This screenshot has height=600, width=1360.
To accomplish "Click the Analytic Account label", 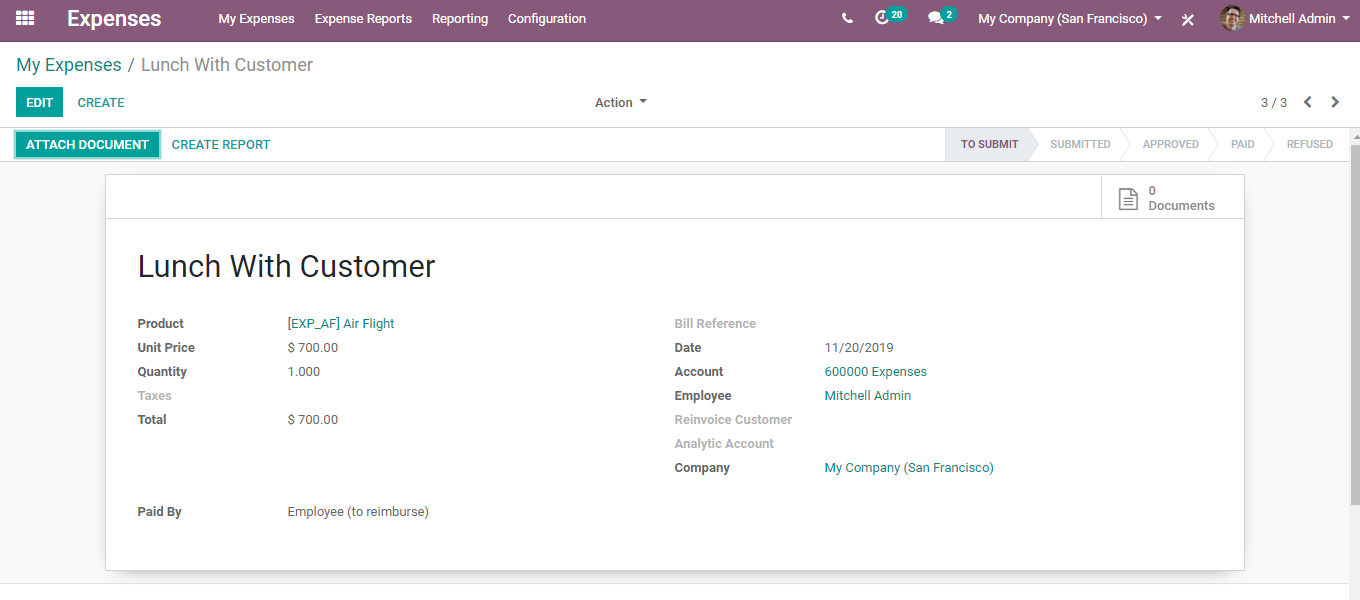I will tap(724, 443).
